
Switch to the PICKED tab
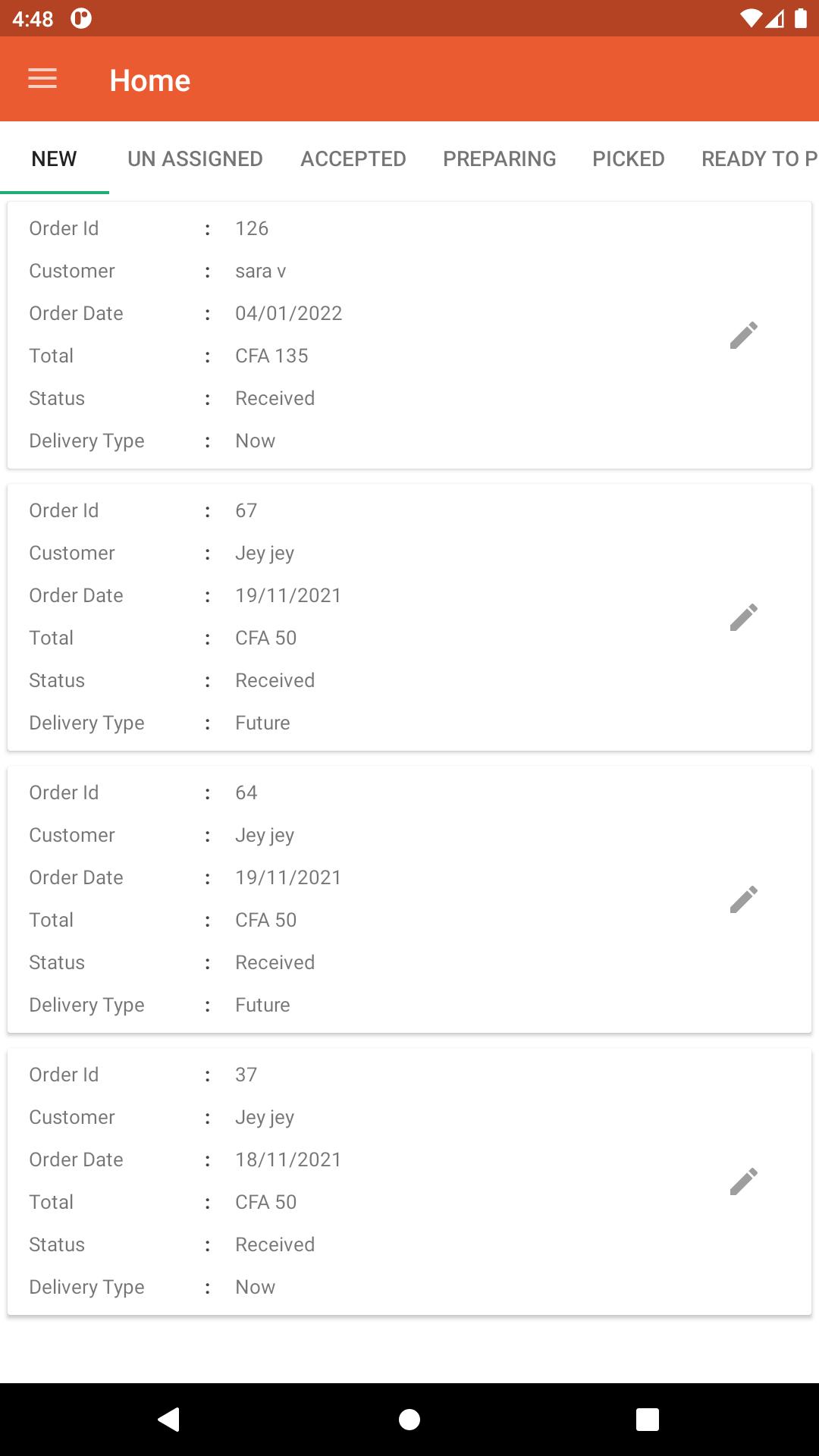pyautogui.click(x=629, y=158)
